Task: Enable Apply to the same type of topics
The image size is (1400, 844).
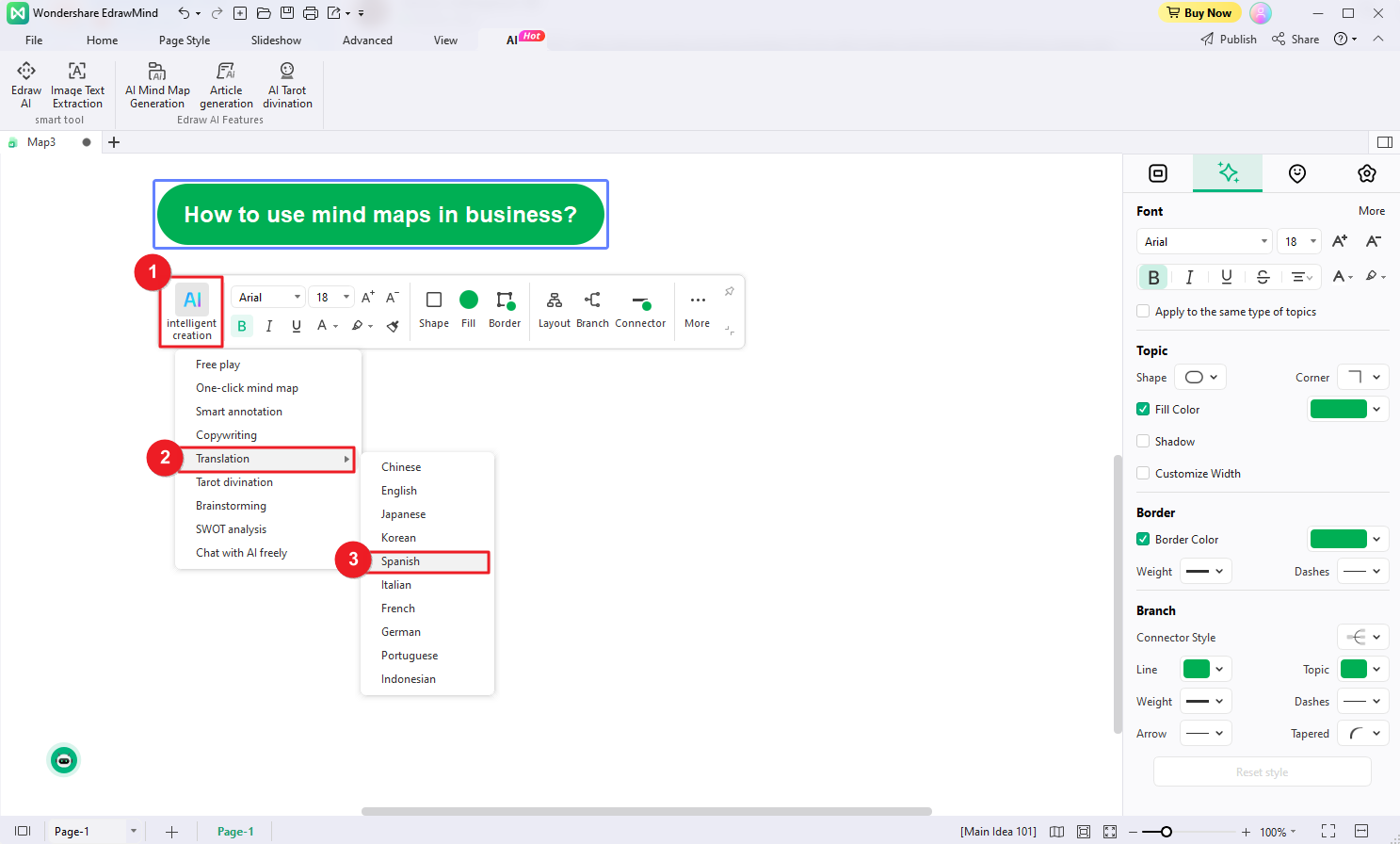Action: [1143, 312]
